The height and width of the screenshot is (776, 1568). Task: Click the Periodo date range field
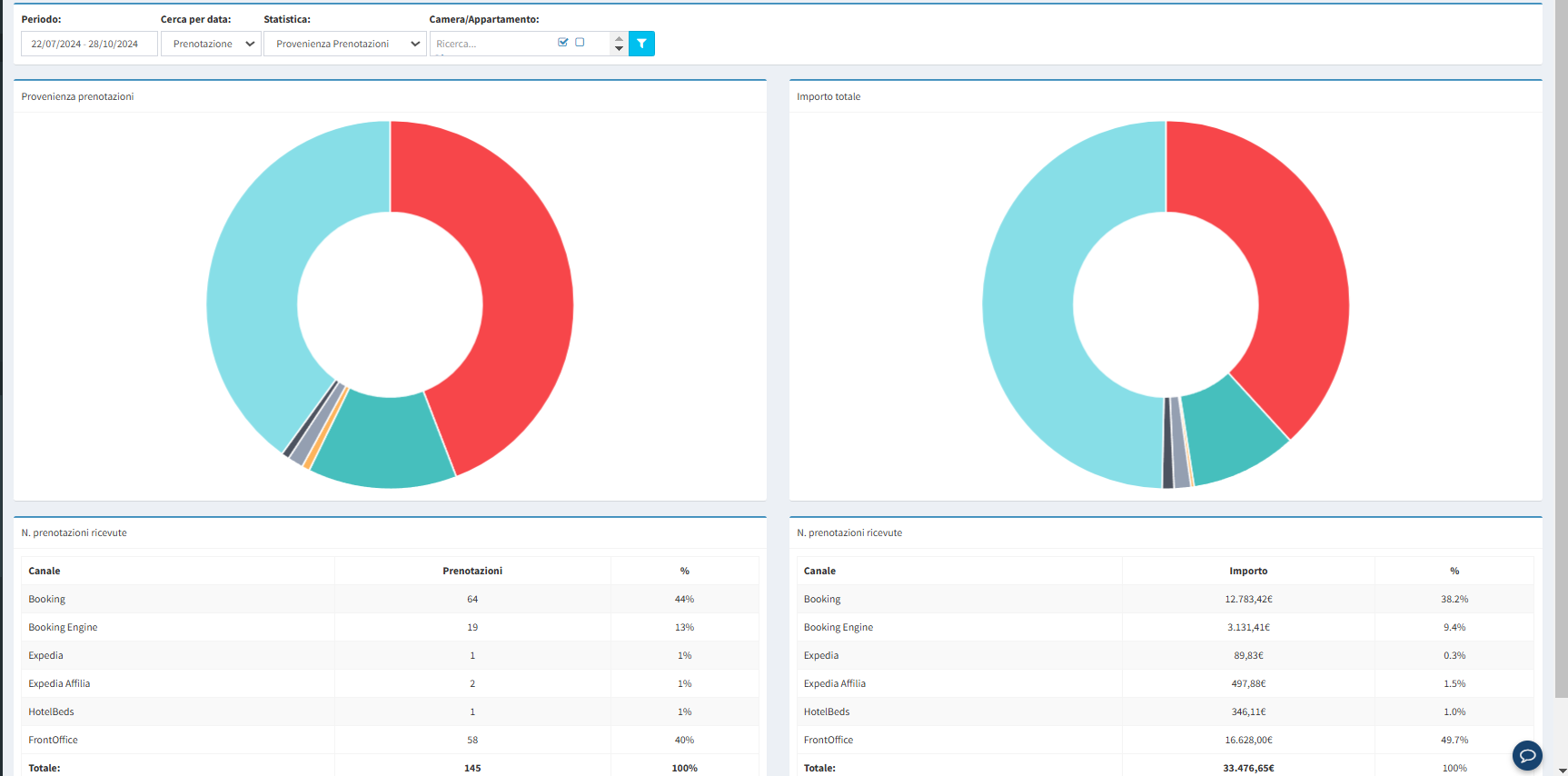coord(89,44)
